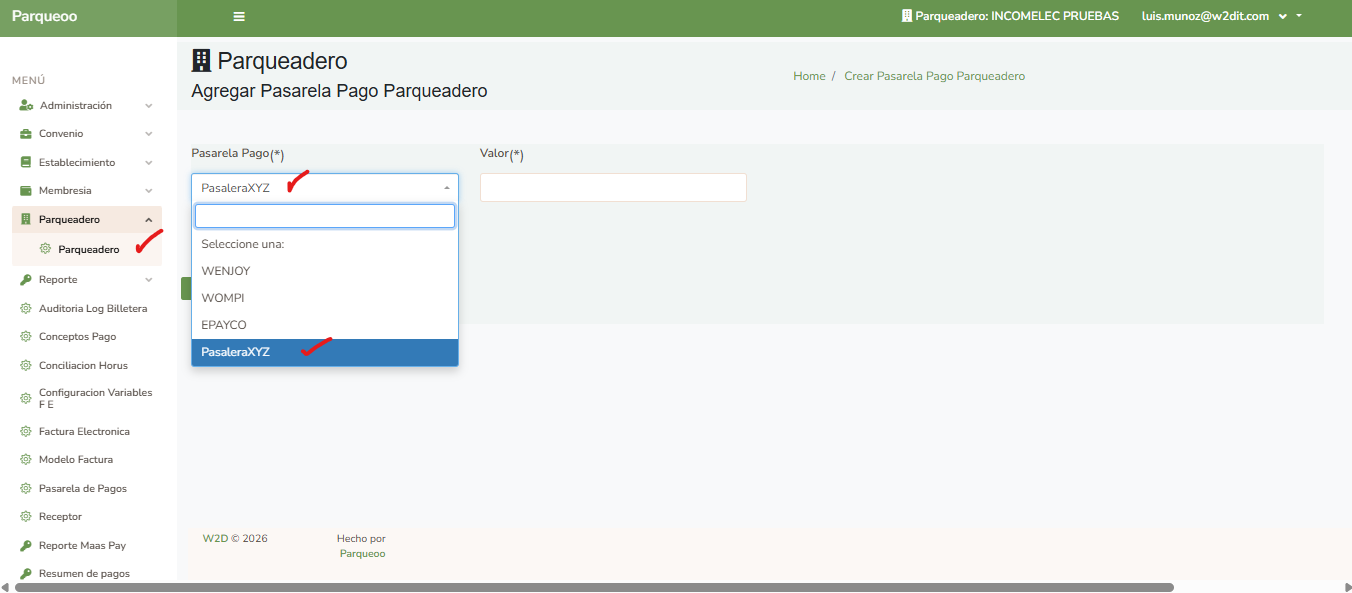Click the Administración people icon

coord(27,105)
